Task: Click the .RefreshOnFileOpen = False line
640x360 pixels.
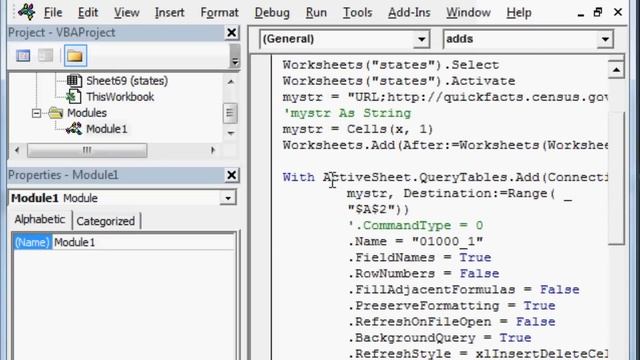Action: pyautogui.click(x=451, y=322)
